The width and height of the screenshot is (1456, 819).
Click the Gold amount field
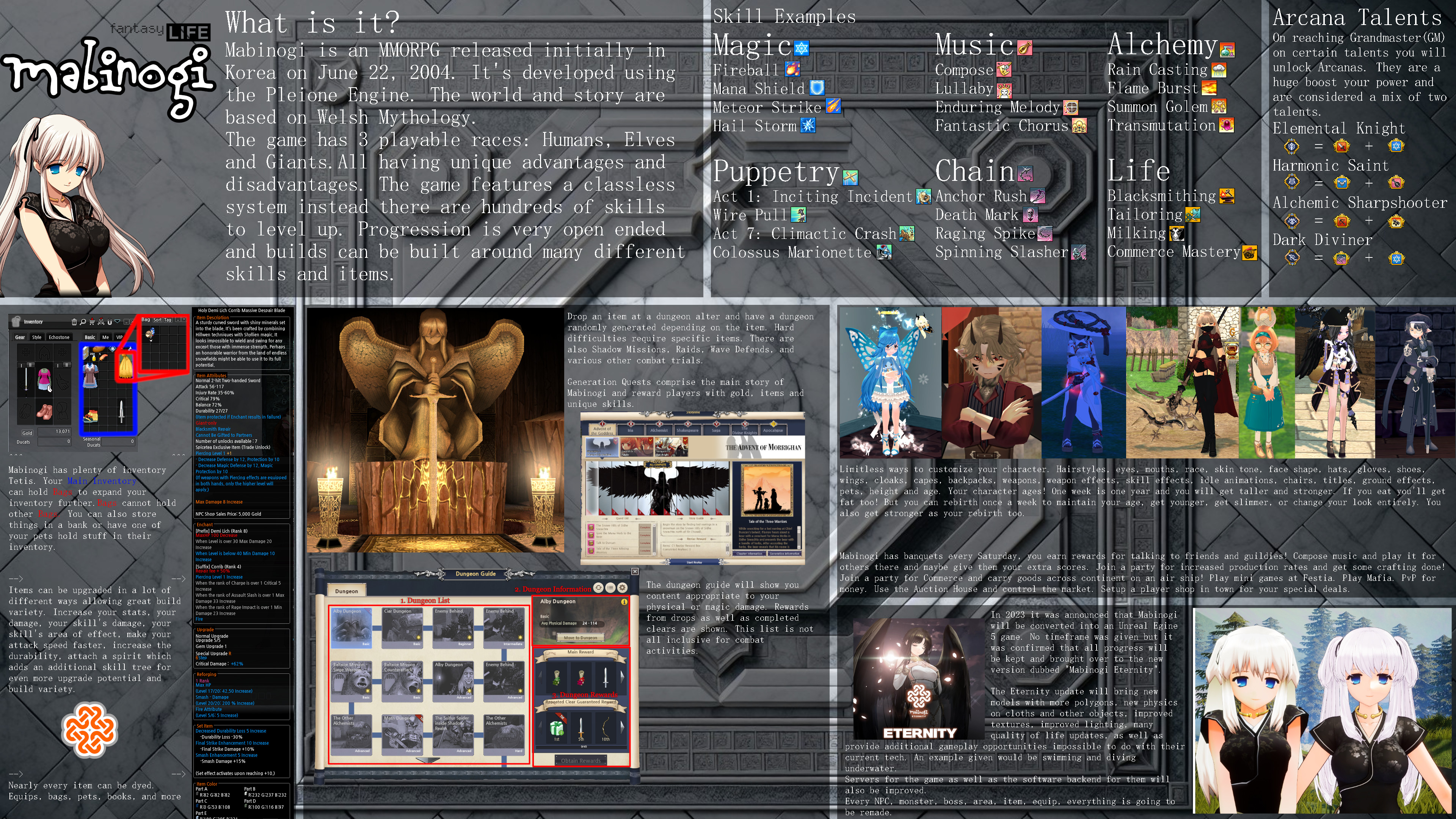click(55, 432)
